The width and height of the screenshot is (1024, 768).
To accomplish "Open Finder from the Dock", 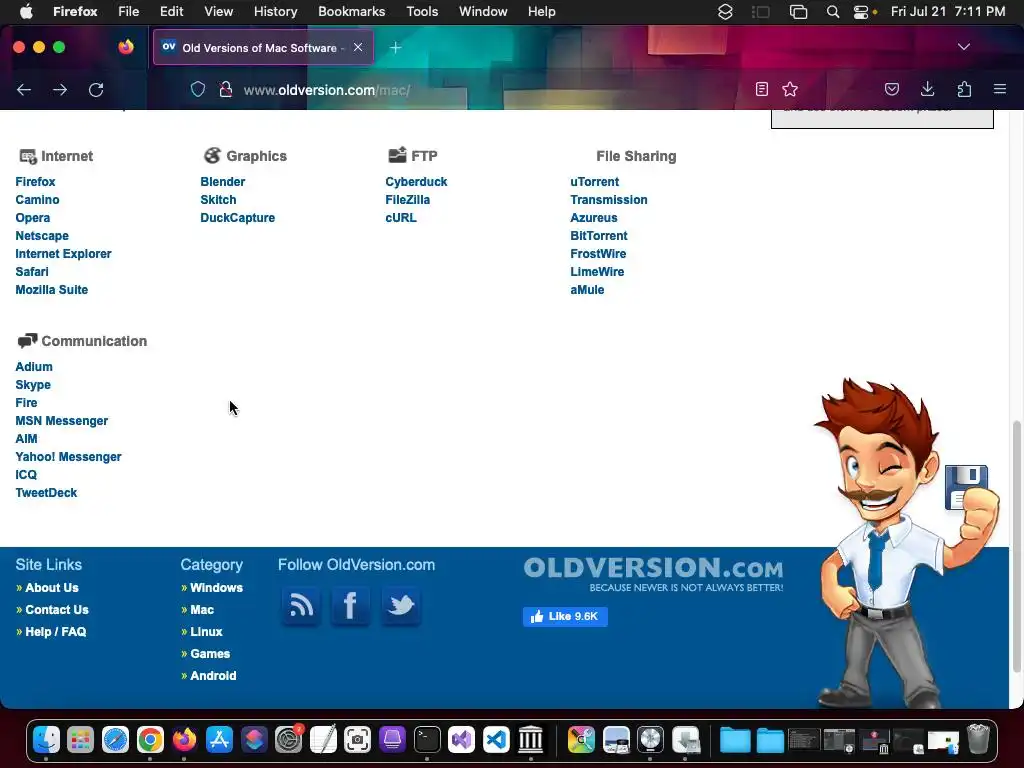I will [46, 740].
